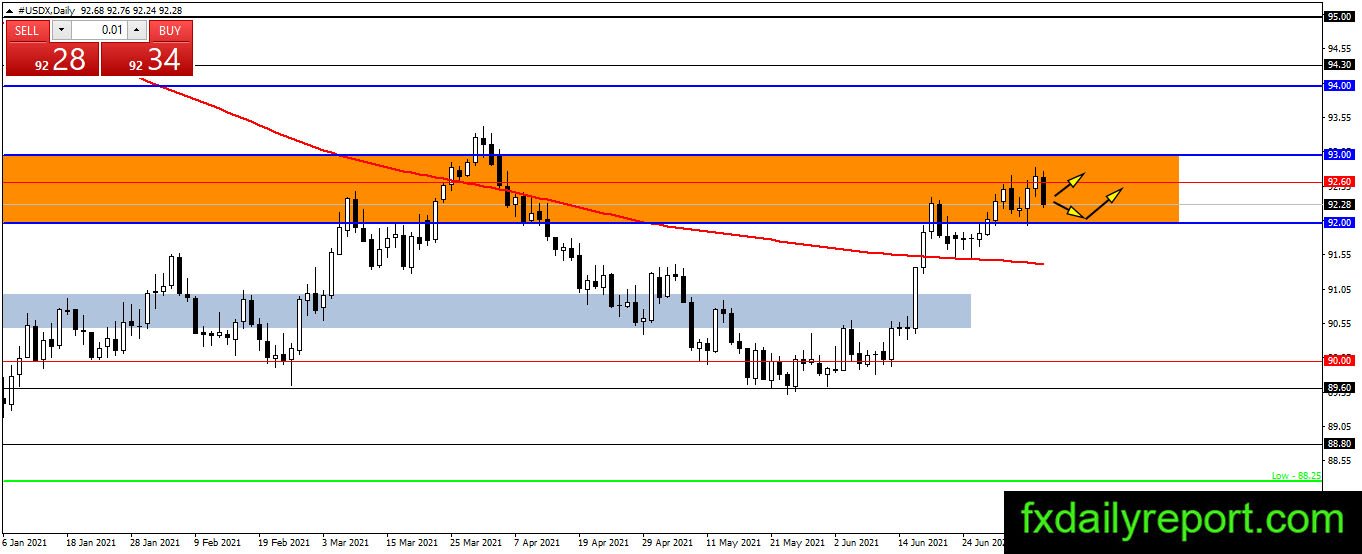
Task: Click the 0.01 volume input field
Action: 98,31
